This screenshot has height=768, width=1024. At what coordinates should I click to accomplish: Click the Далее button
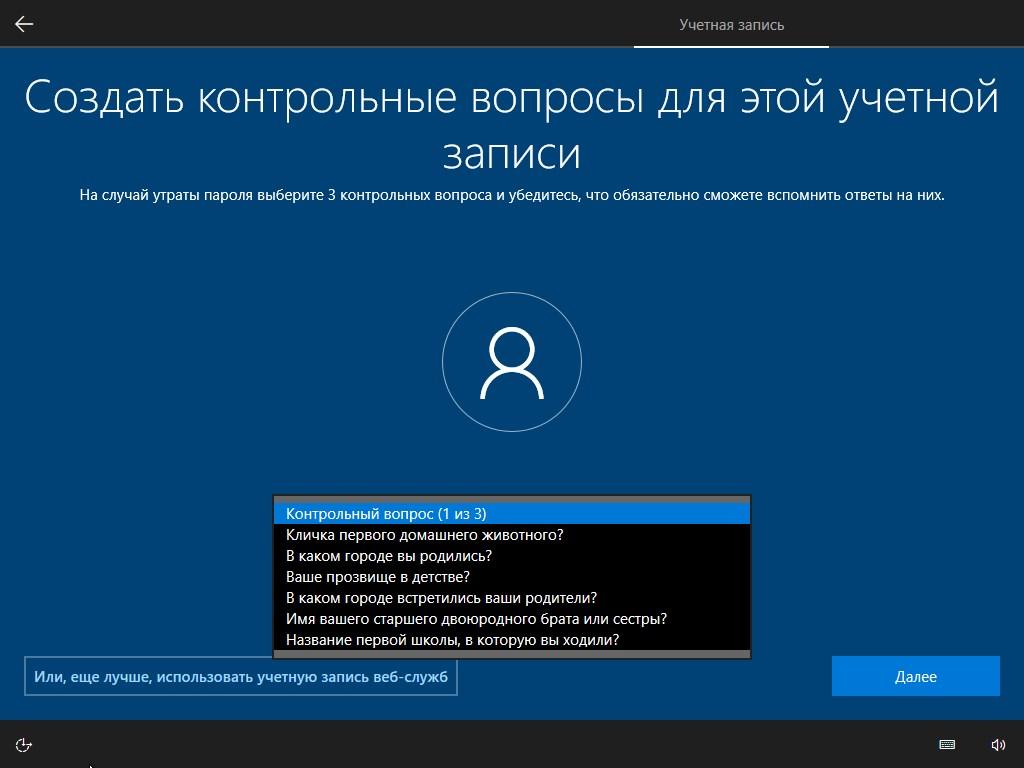pyautogui.click(x=916, y=676)
